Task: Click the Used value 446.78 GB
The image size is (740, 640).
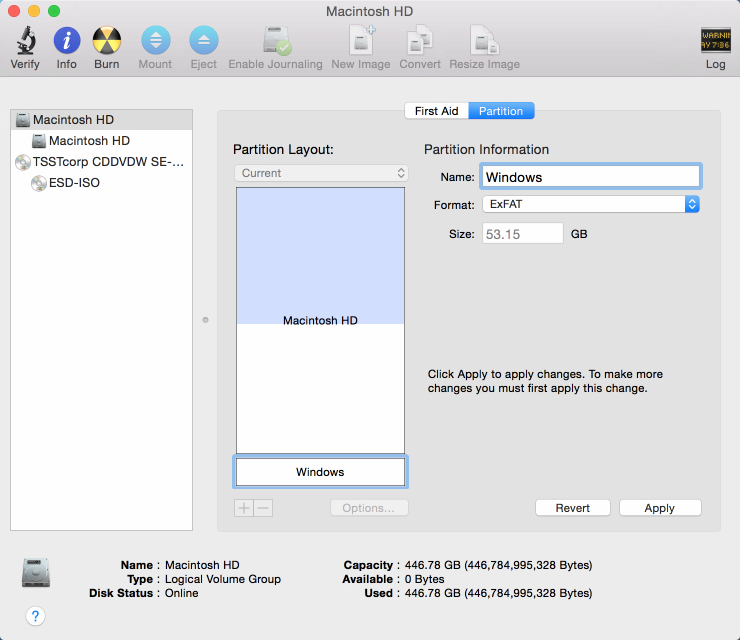Action: coord(498,593)
